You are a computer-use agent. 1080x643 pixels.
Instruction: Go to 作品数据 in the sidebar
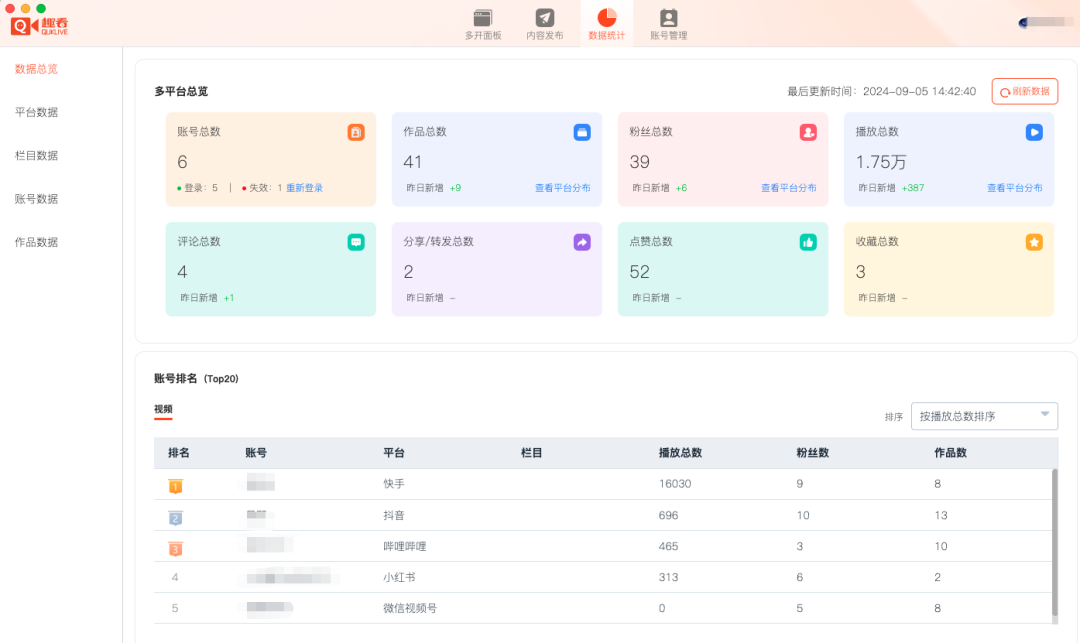click(x=37, y=242)
